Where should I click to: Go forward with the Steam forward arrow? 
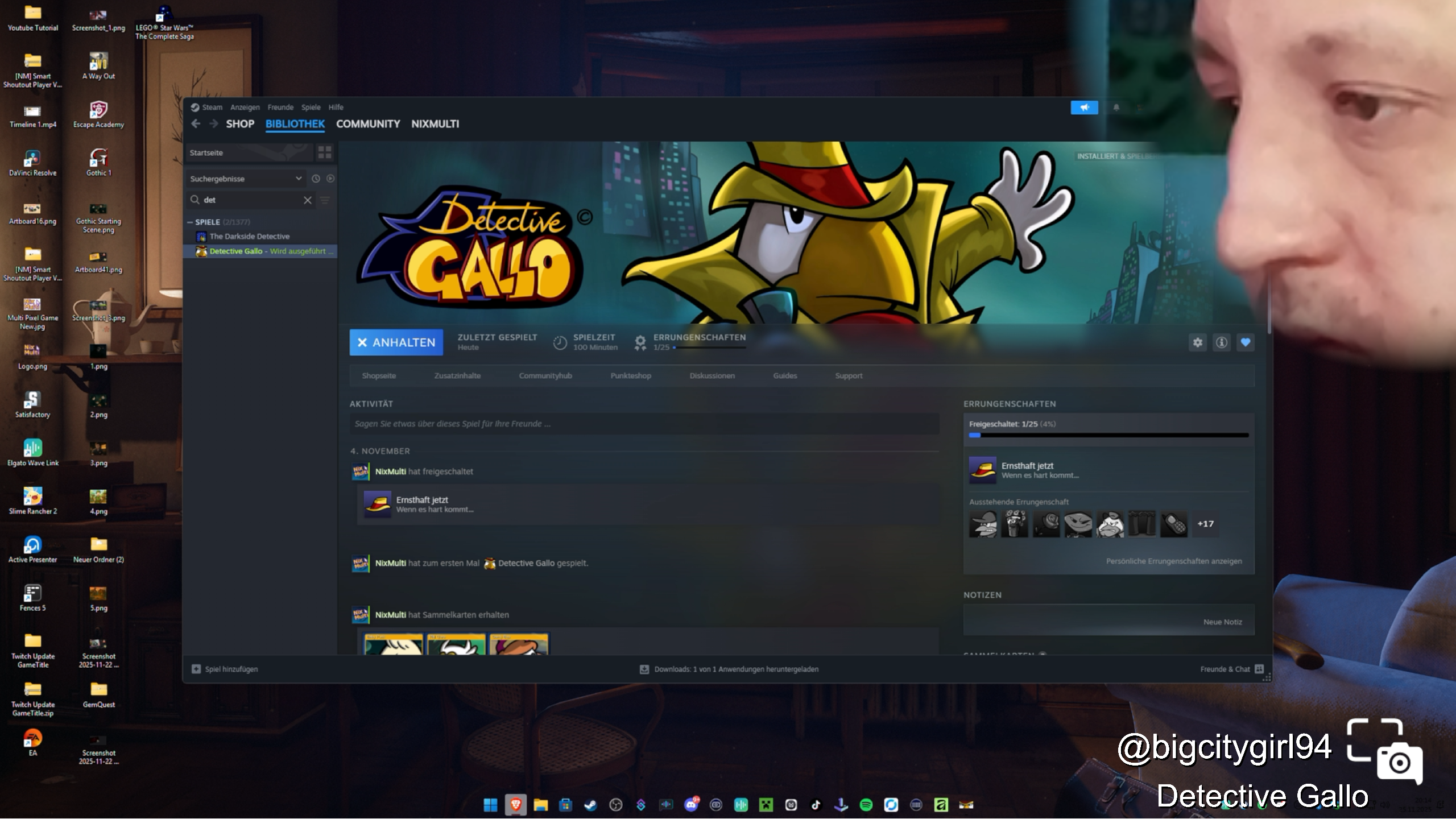pyautogui.click(x=213, y=124)
